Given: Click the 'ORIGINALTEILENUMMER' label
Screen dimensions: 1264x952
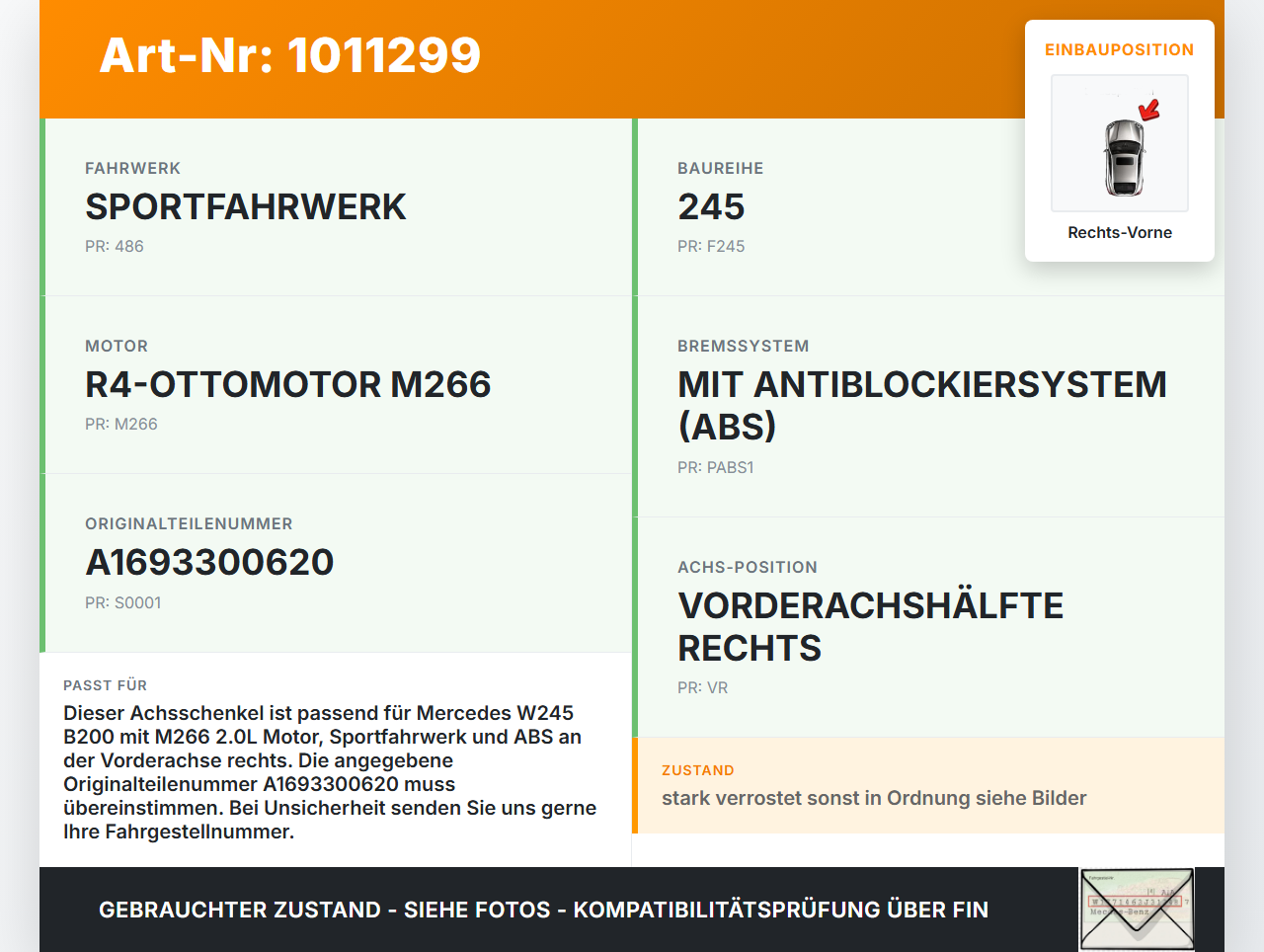Looking at the screenshot, I should [x=189, y=524].
